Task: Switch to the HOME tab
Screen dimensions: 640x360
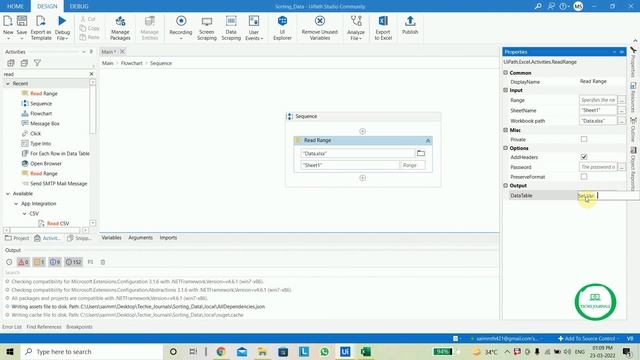Action: (x=15, y=6)
